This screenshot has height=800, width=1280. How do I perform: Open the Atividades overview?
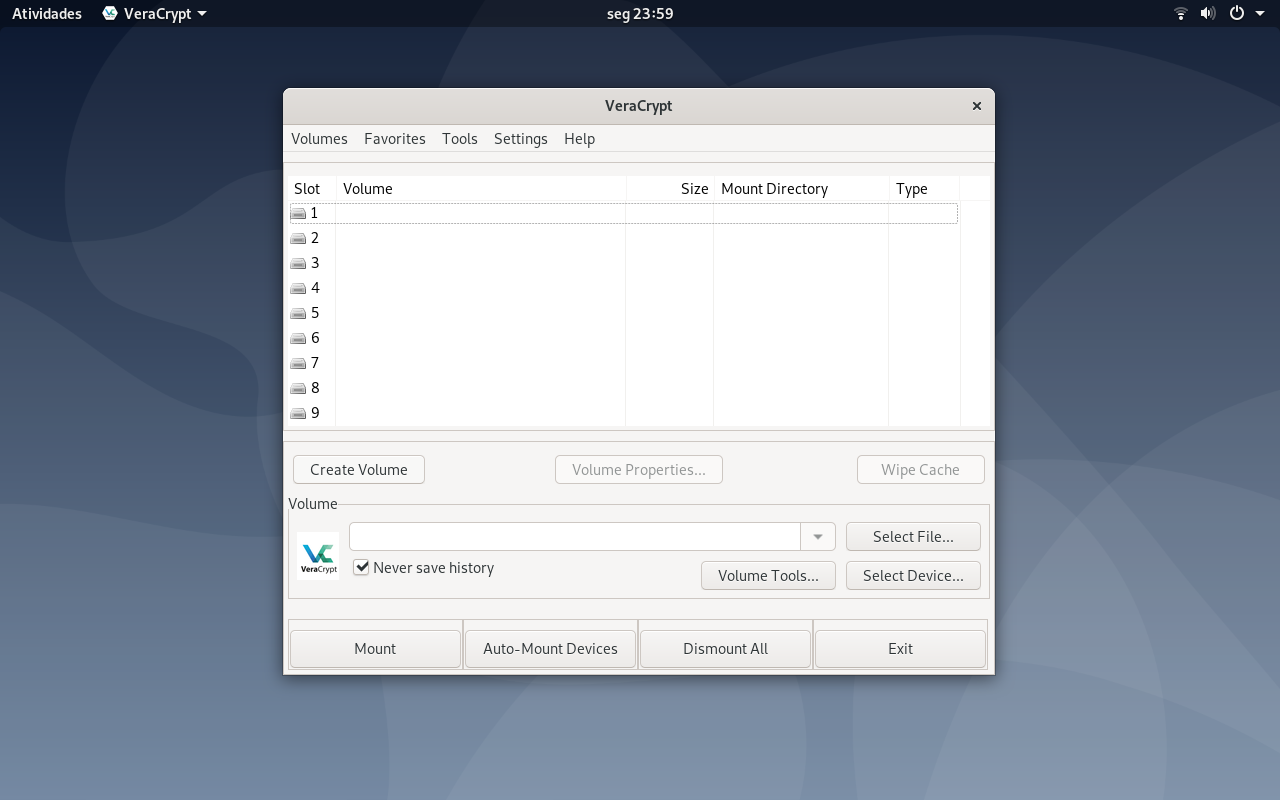click(47, 14)
